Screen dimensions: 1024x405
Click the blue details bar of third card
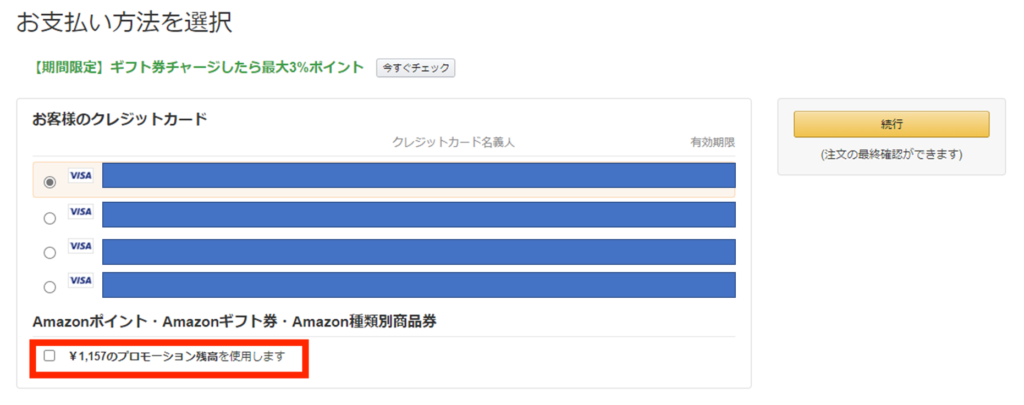point(419,251)
